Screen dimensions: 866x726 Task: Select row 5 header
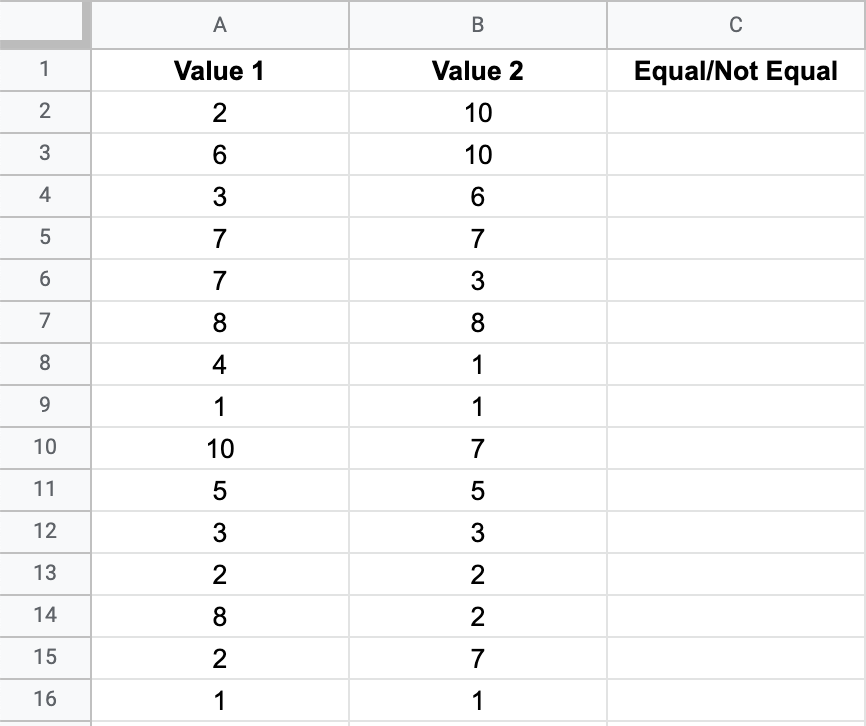click(45, 238)
